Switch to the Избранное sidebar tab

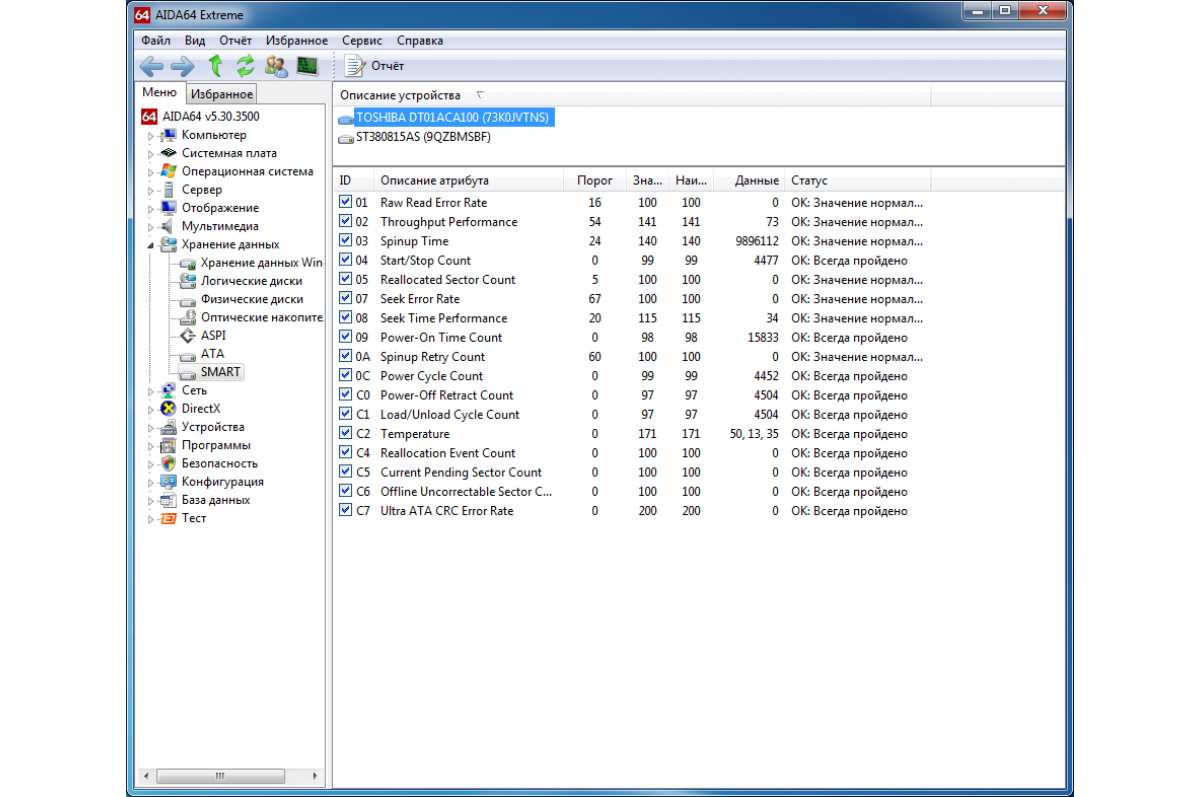[x=222, y=94]
